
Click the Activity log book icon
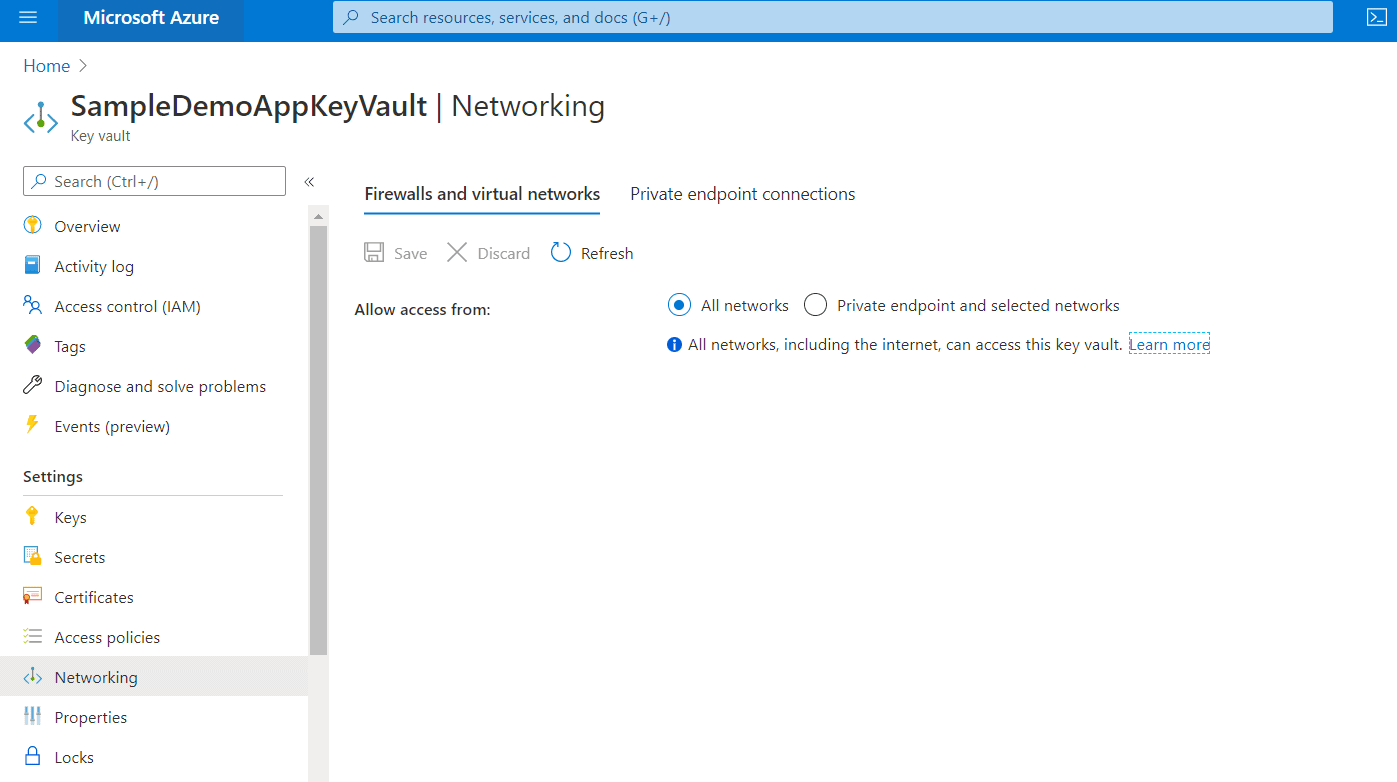pyautogui.click(x=33, y=265)
